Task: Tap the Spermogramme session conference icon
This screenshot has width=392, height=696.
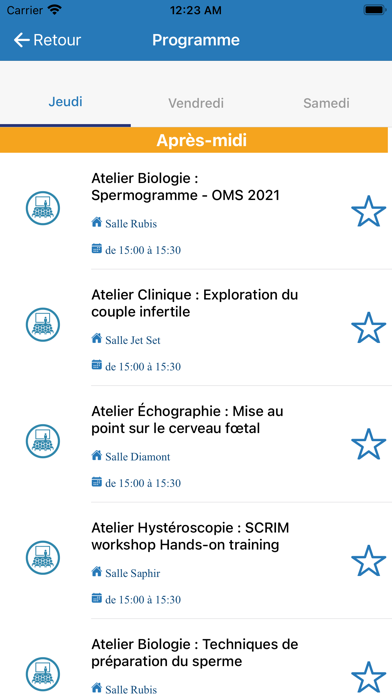Action: pyautogui.click(x=43, y=208)
